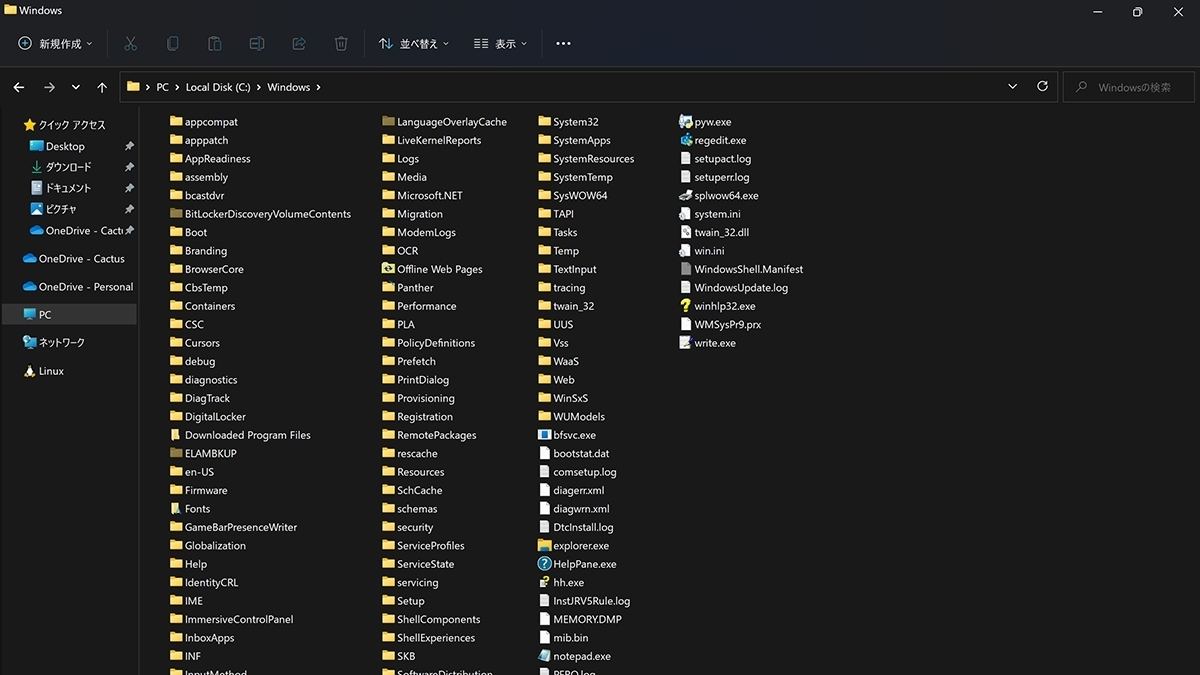The image size is (1200, 675).
Task: Click PC in the address breadcrumb
Action: click(x=162, y=87)
